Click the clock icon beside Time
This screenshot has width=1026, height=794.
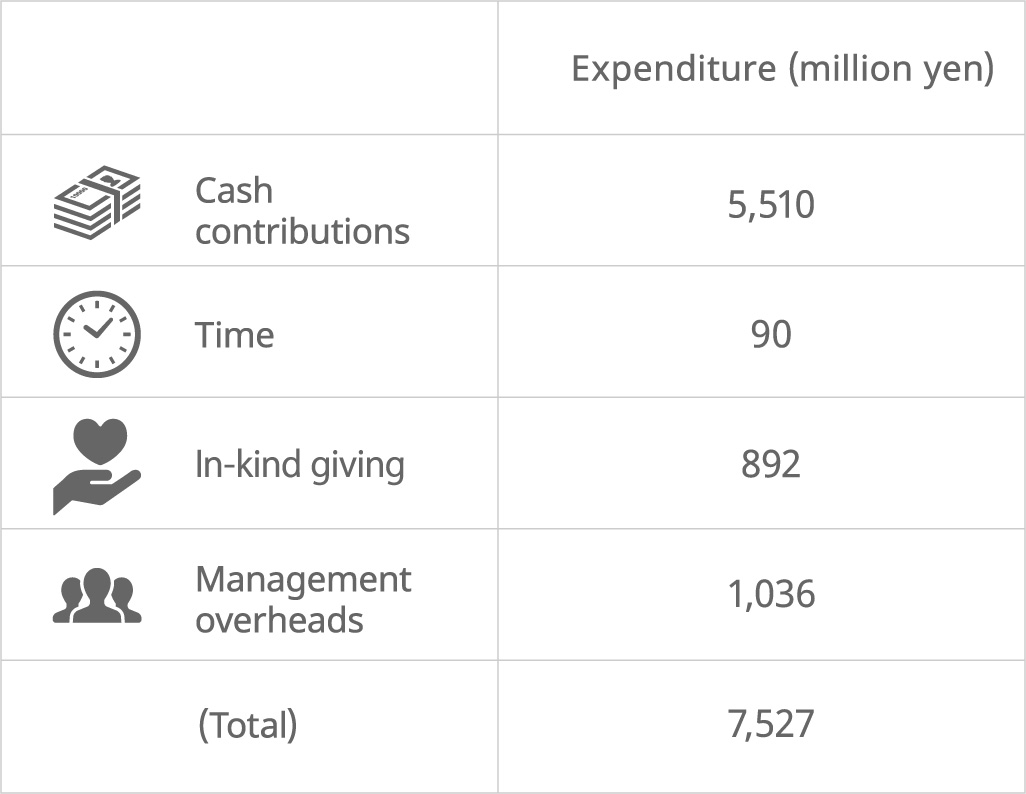pyautogui.click(x=96, y=334)
